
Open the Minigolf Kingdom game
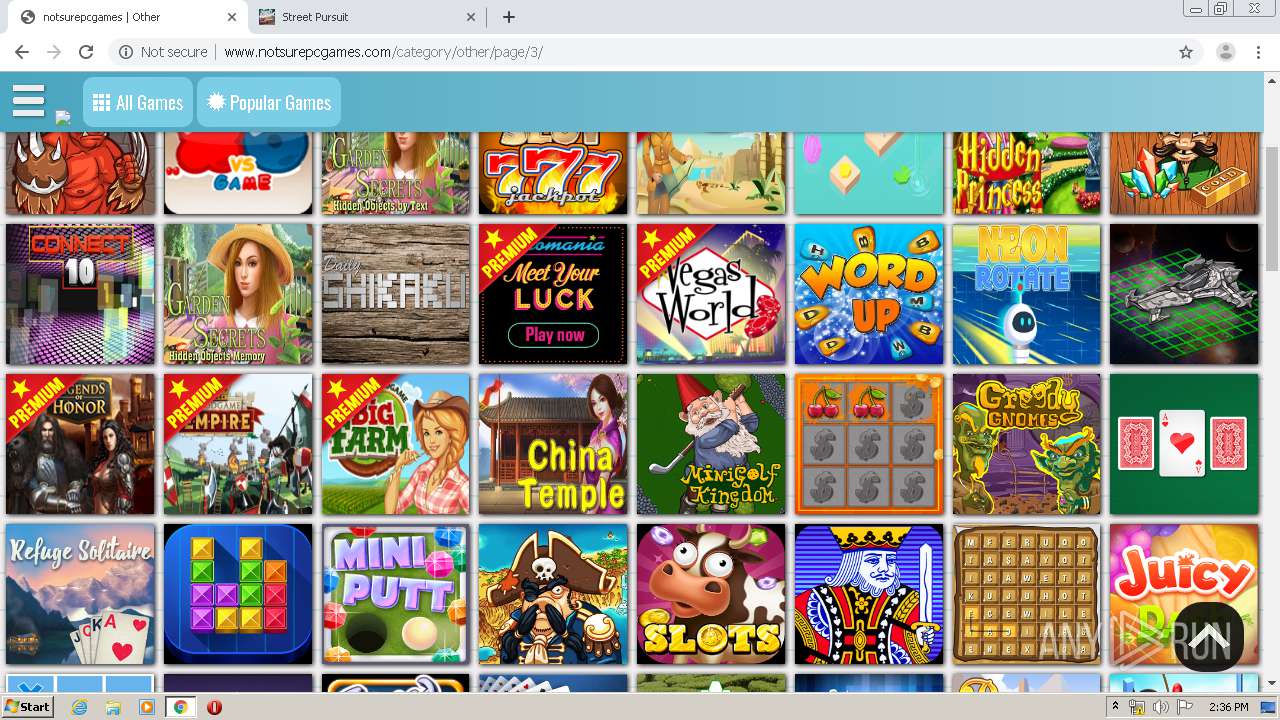[711, 444]
